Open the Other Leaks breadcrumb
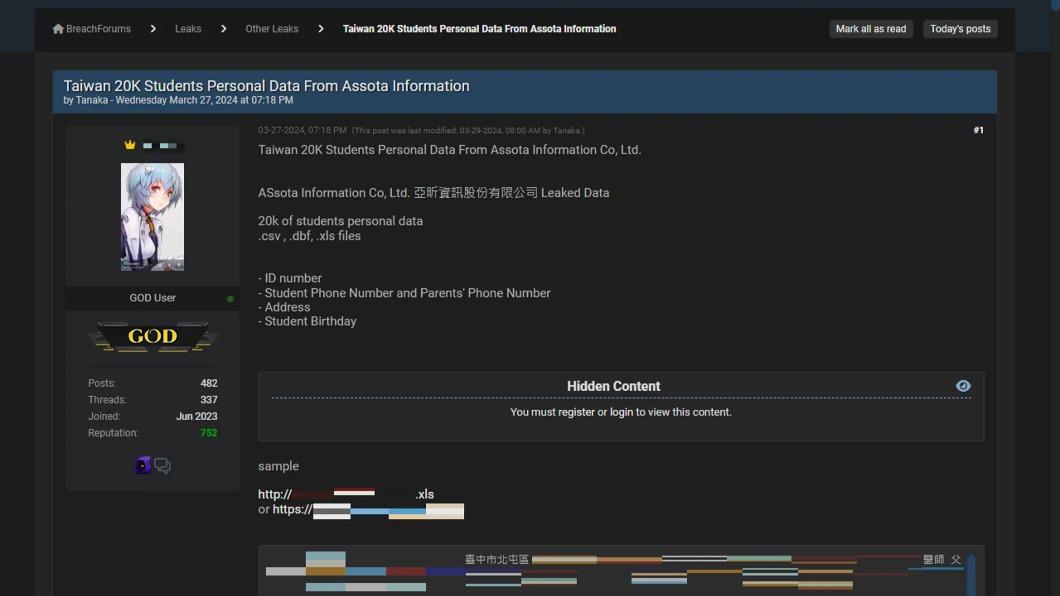This screenshot has height=596, width=1060. 272,29
